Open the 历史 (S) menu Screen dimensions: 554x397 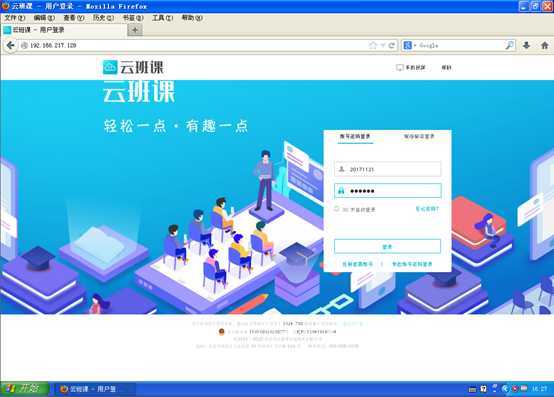(103, 18)
